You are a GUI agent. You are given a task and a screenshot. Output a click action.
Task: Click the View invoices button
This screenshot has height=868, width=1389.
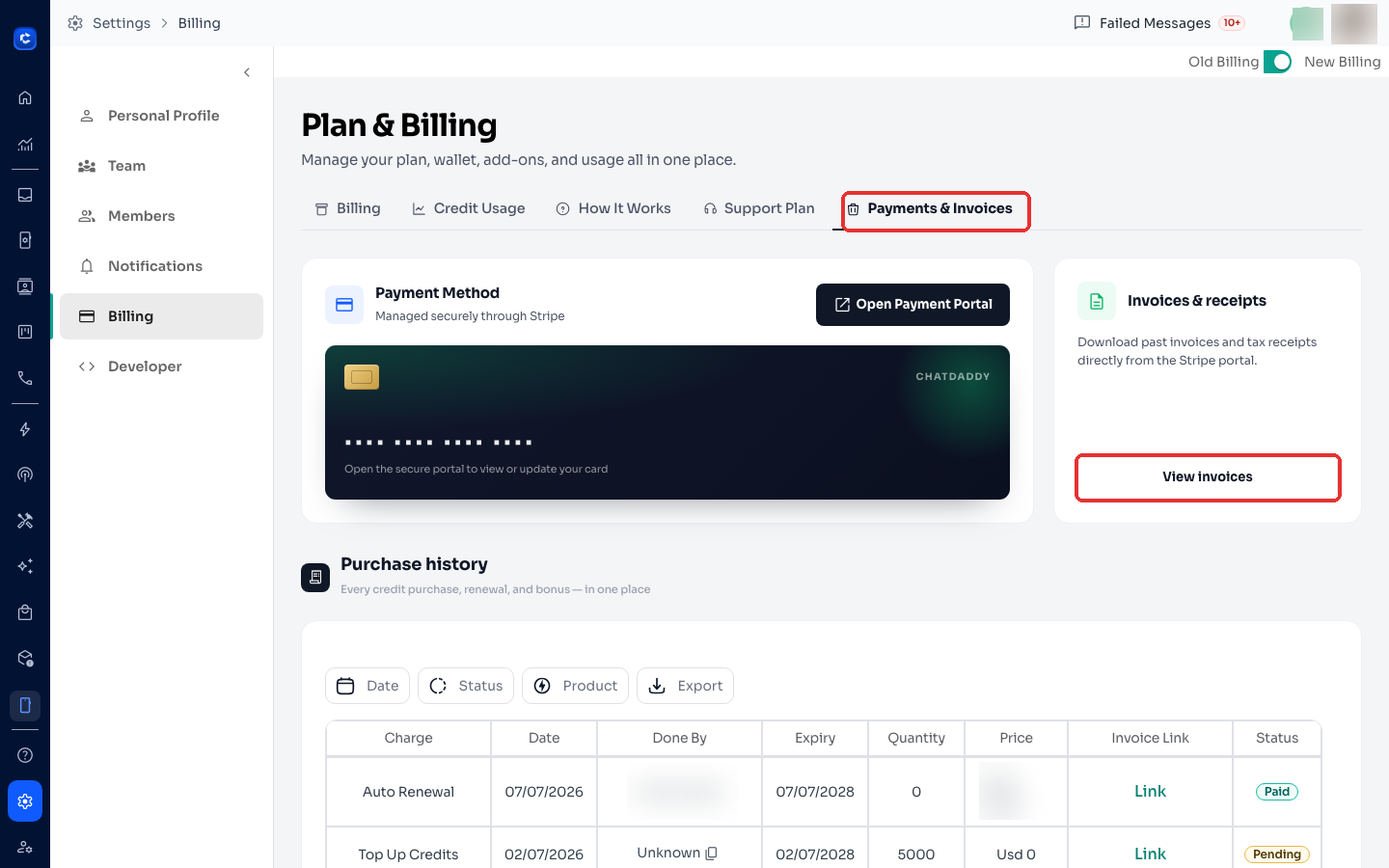pyautogui.click(x=1208, y=477)
